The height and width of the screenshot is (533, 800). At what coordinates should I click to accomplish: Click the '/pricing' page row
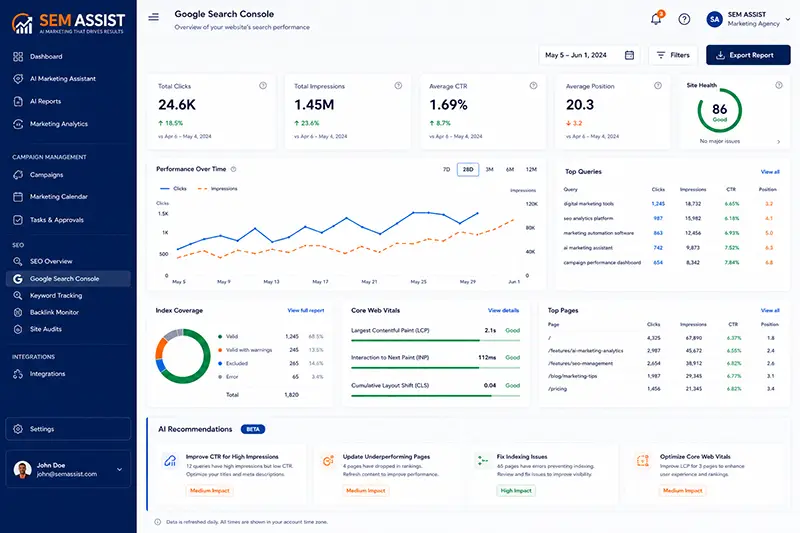click(663, 389)
